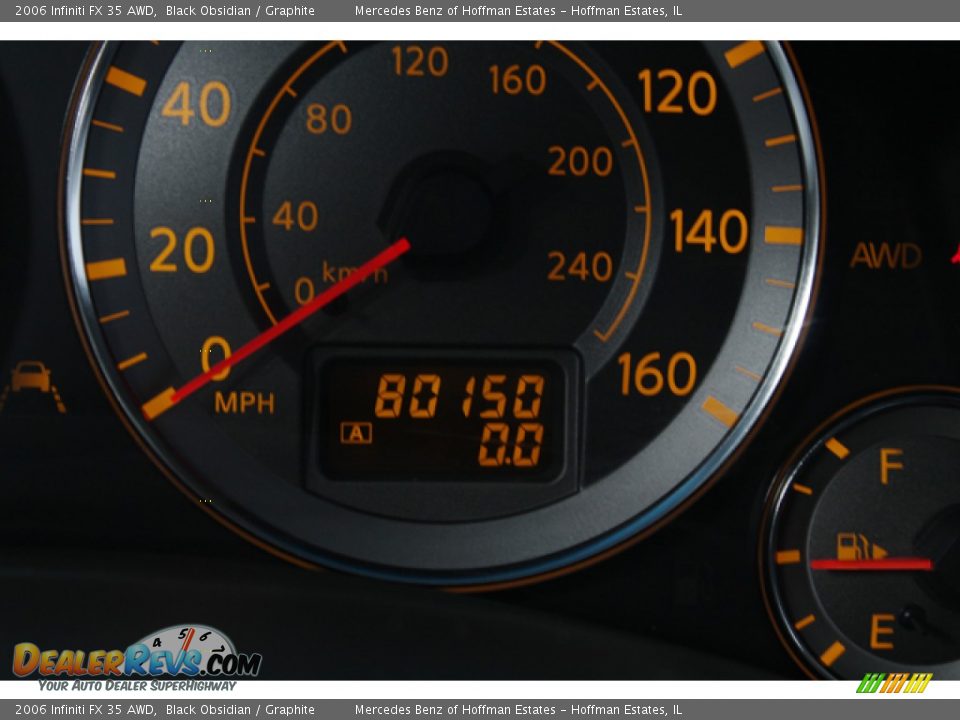Click the 160 on the inner km/h scale
The image size is (960, 720).
point(517,80)
